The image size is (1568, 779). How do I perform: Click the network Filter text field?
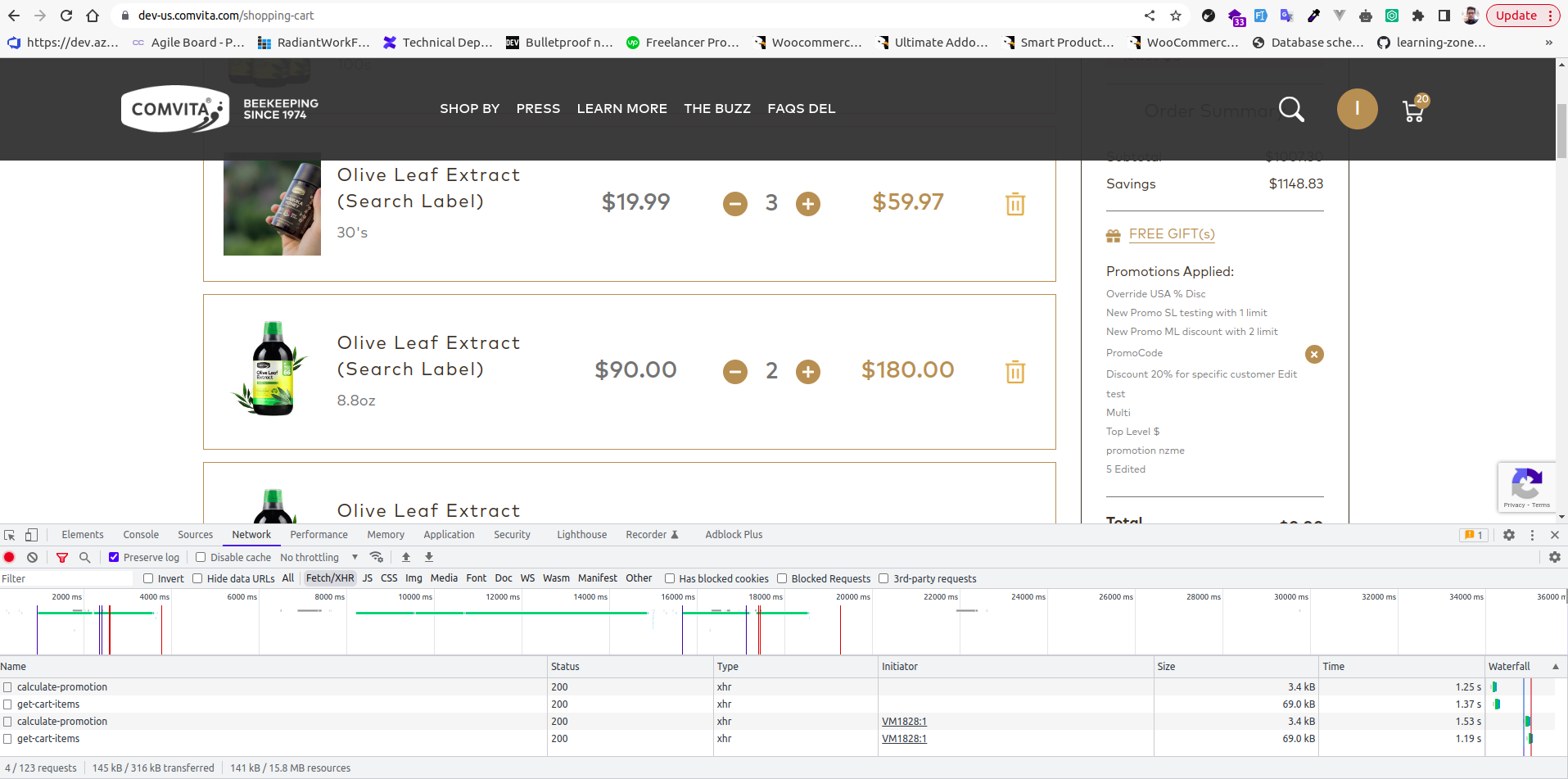(x=66, y=578)
